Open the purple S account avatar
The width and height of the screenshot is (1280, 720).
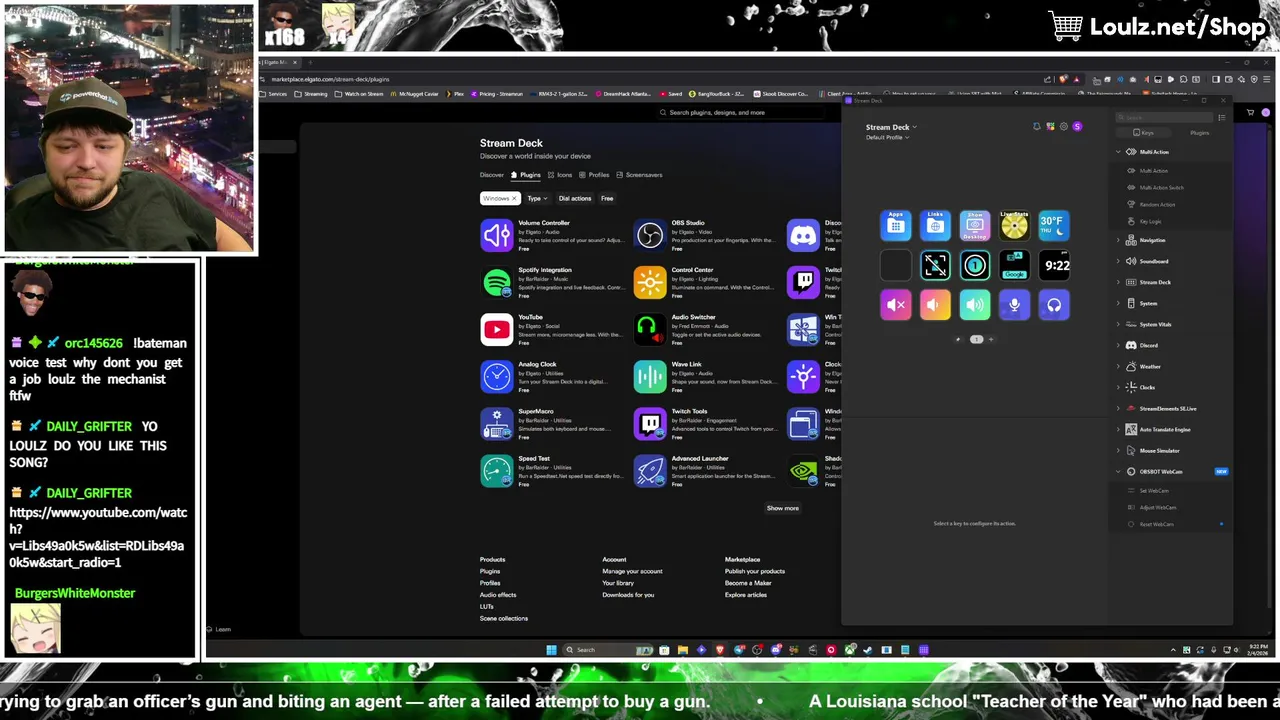click(1077, 127)
